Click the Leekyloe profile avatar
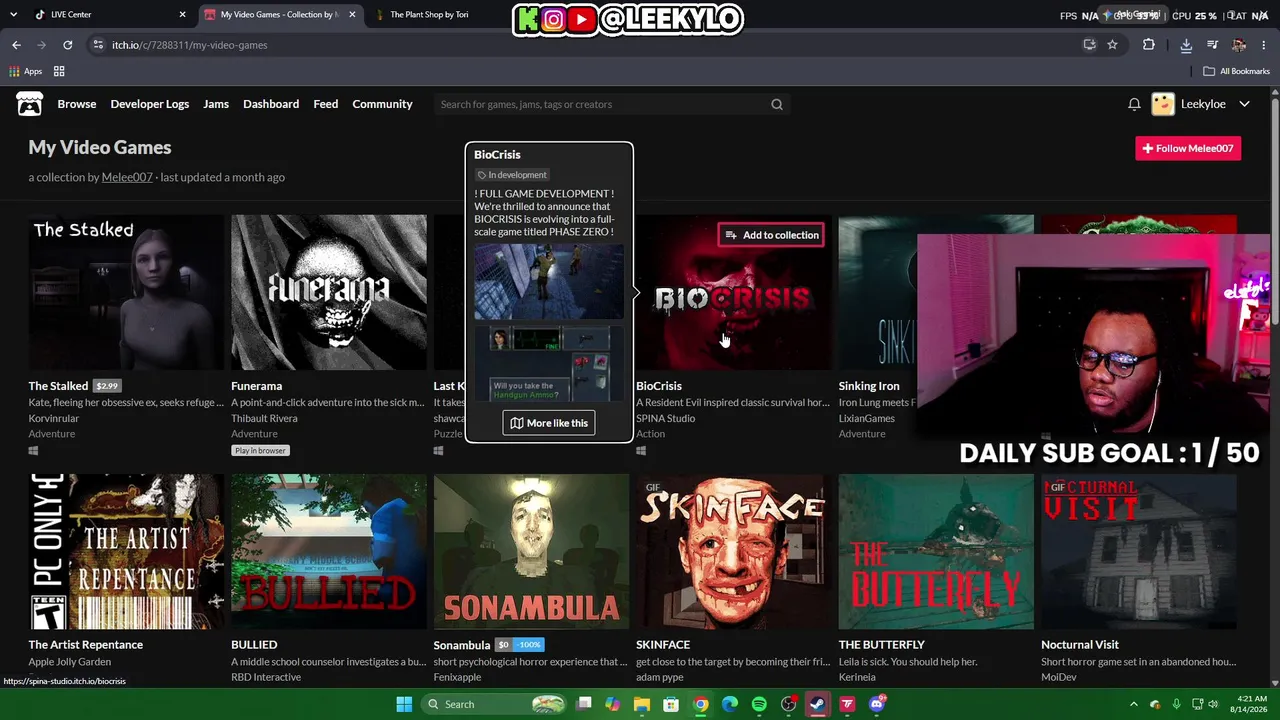Viewport: 1280px width, 720px height. (x=1163, y=104)
